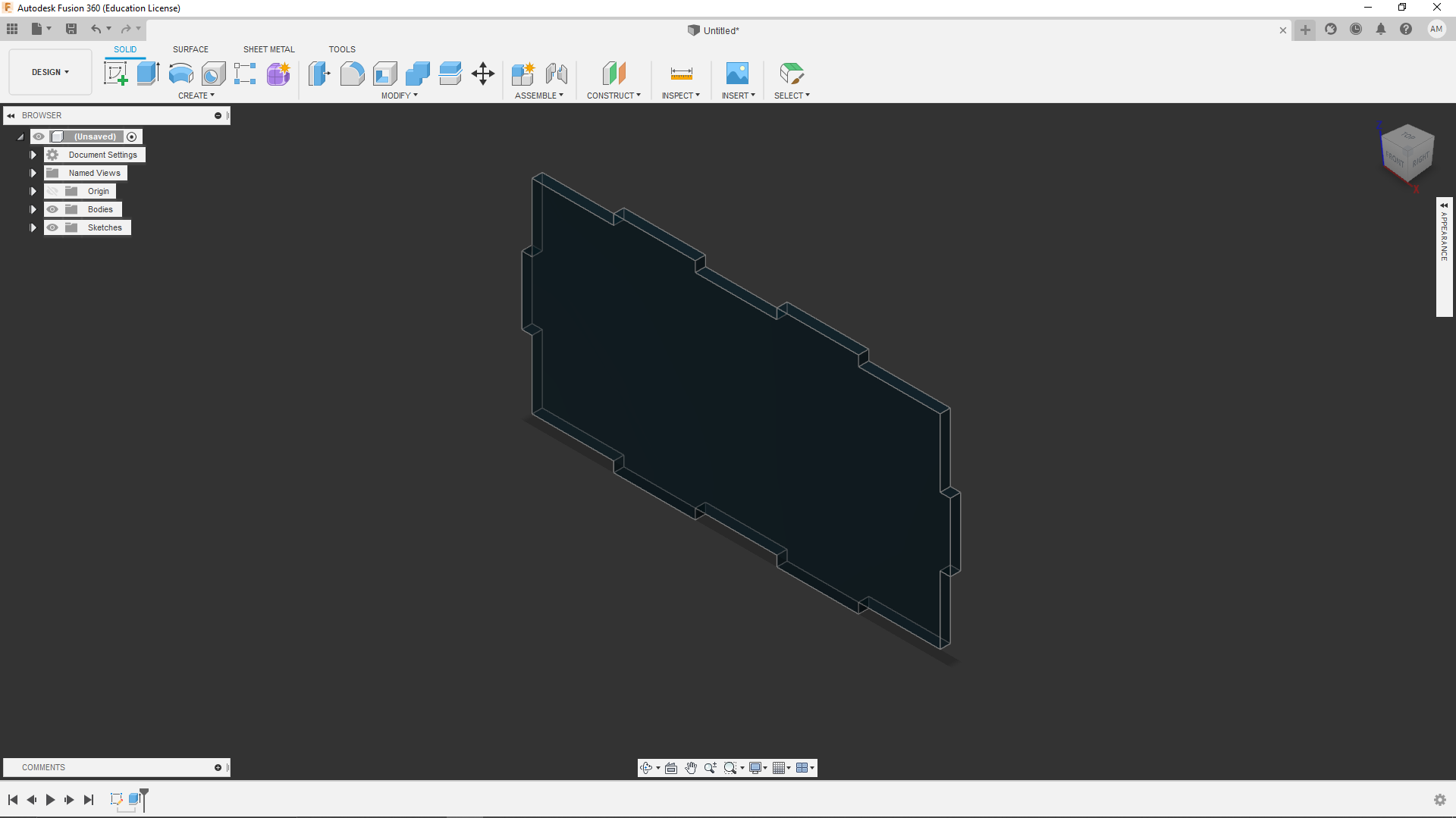Expand the Bodies tree node

pos(33,209)
